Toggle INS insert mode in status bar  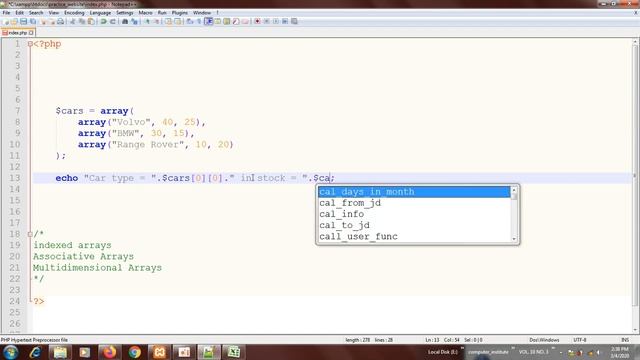tap(625, 340)
